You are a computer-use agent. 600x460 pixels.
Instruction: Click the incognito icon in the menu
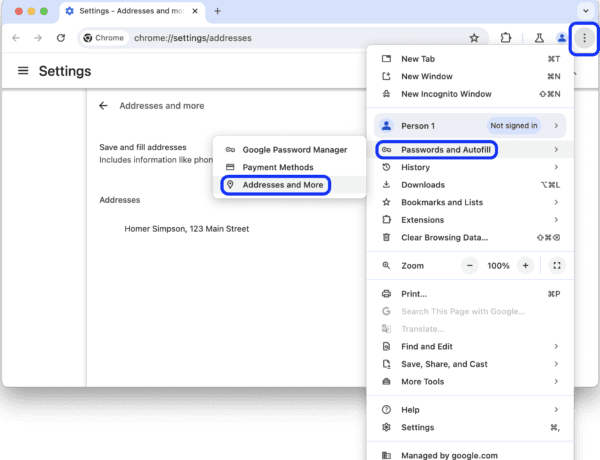386,94
